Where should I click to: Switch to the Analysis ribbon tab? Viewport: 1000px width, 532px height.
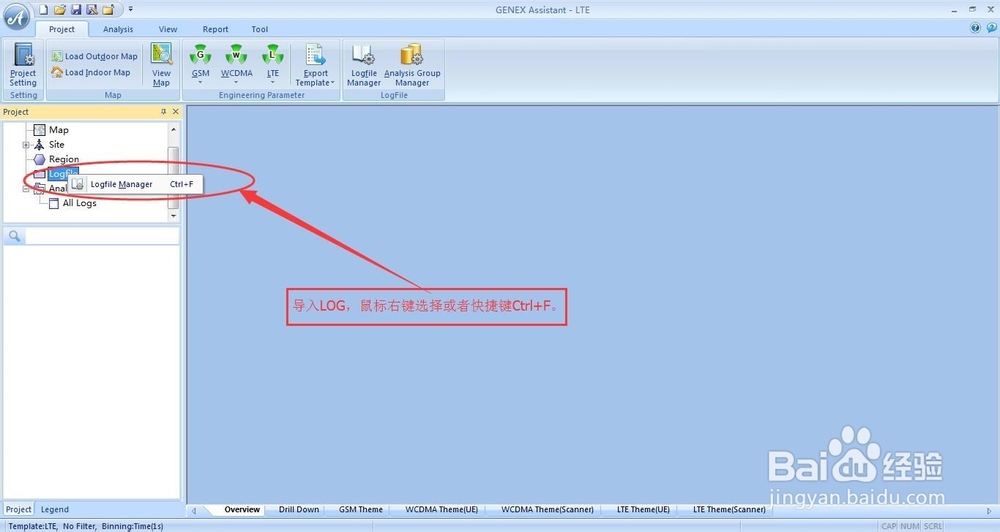click(118, 29)
